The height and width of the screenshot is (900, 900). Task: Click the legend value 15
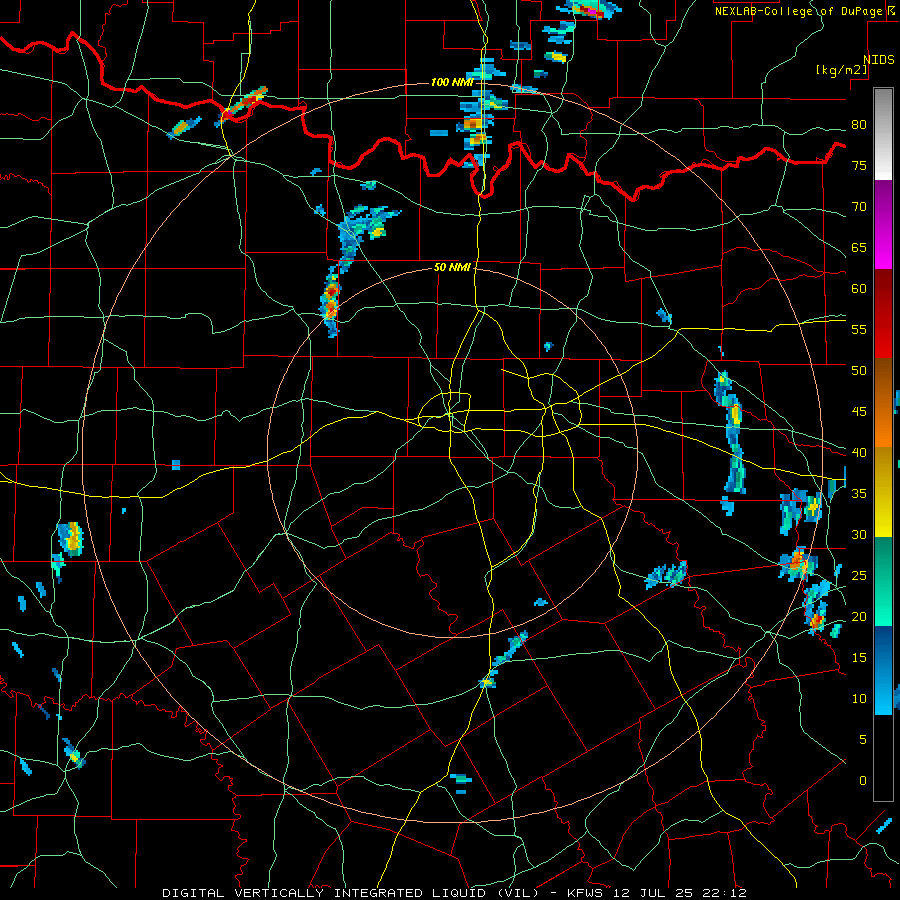click(859, 658)
